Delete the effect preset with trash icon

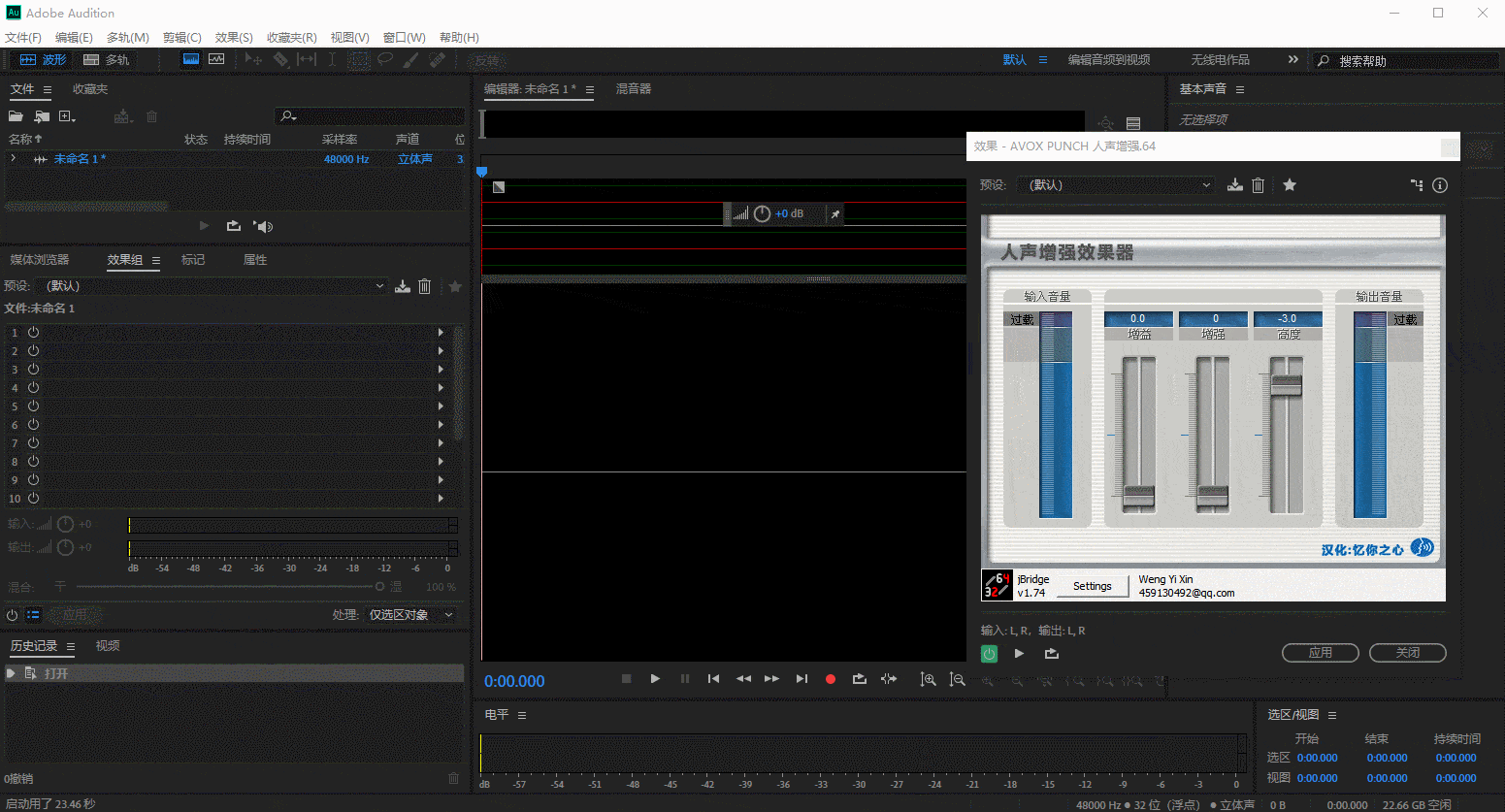pos(1258,185)
